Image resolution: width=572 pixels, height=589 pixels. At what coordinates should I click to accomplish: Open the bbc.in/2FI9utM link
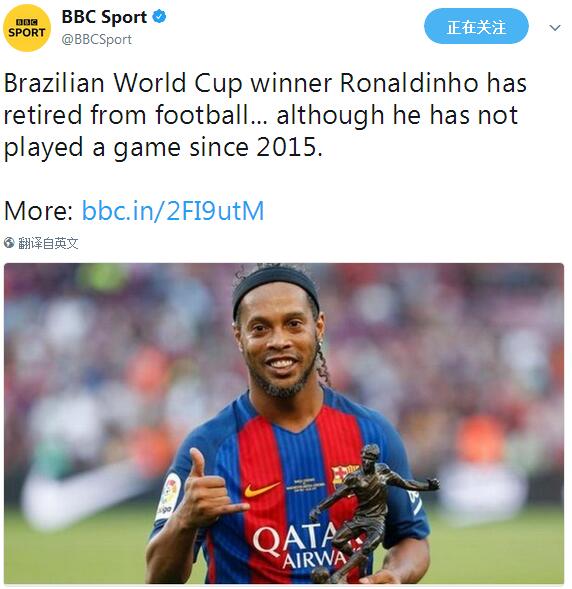(x=173, y=211)
